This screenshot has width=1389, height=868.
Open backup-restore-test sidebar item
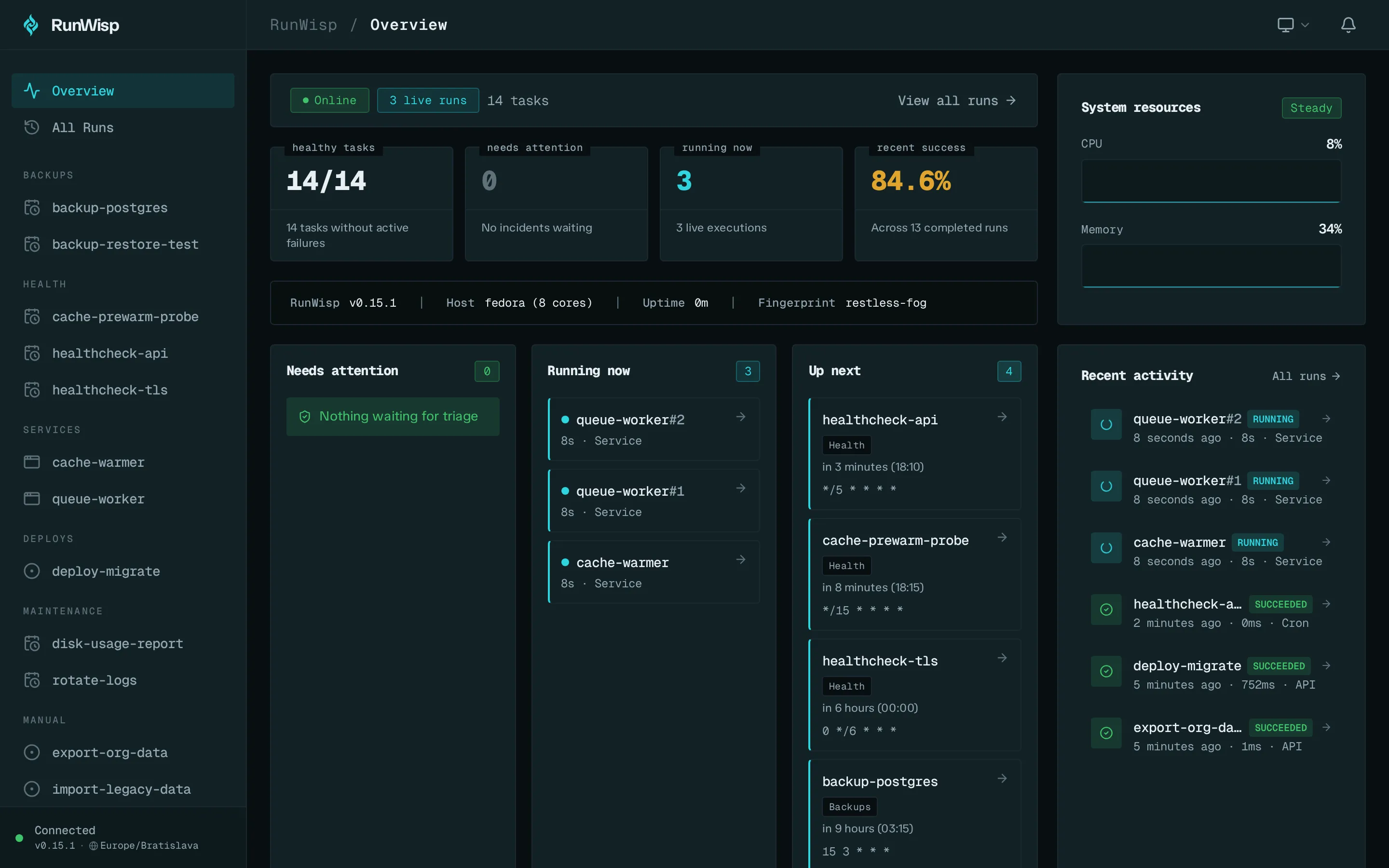123,244
